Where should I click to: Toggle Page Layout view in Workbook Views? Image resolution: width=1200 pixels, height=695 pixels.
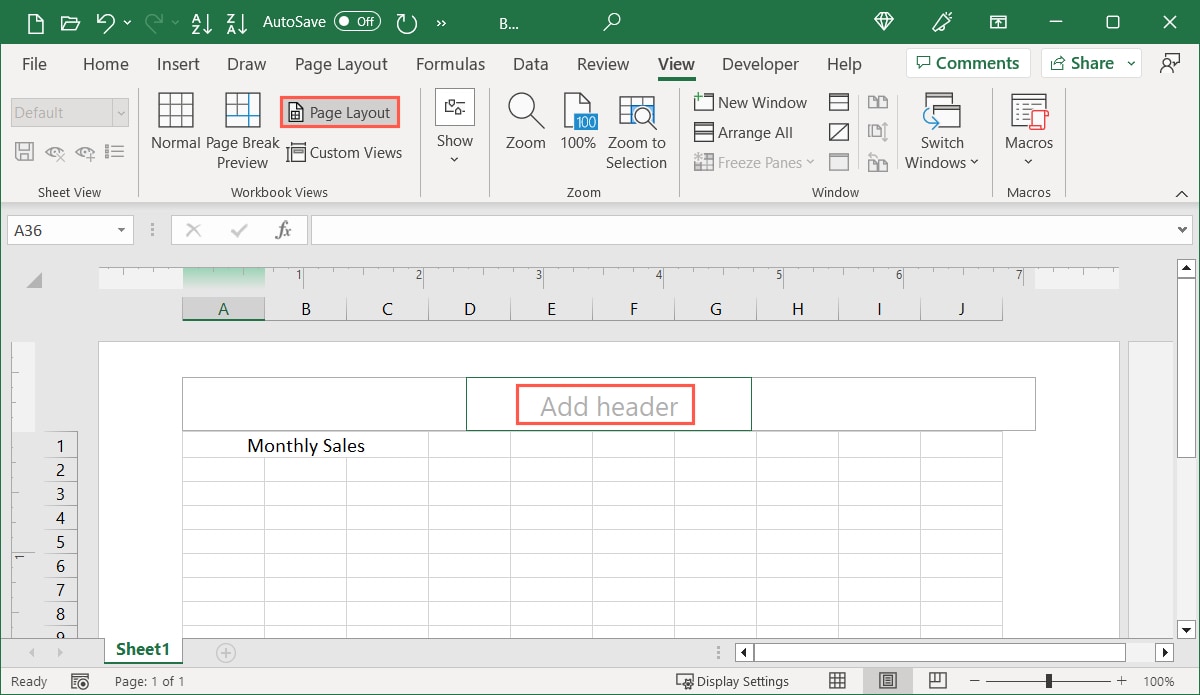339,112
